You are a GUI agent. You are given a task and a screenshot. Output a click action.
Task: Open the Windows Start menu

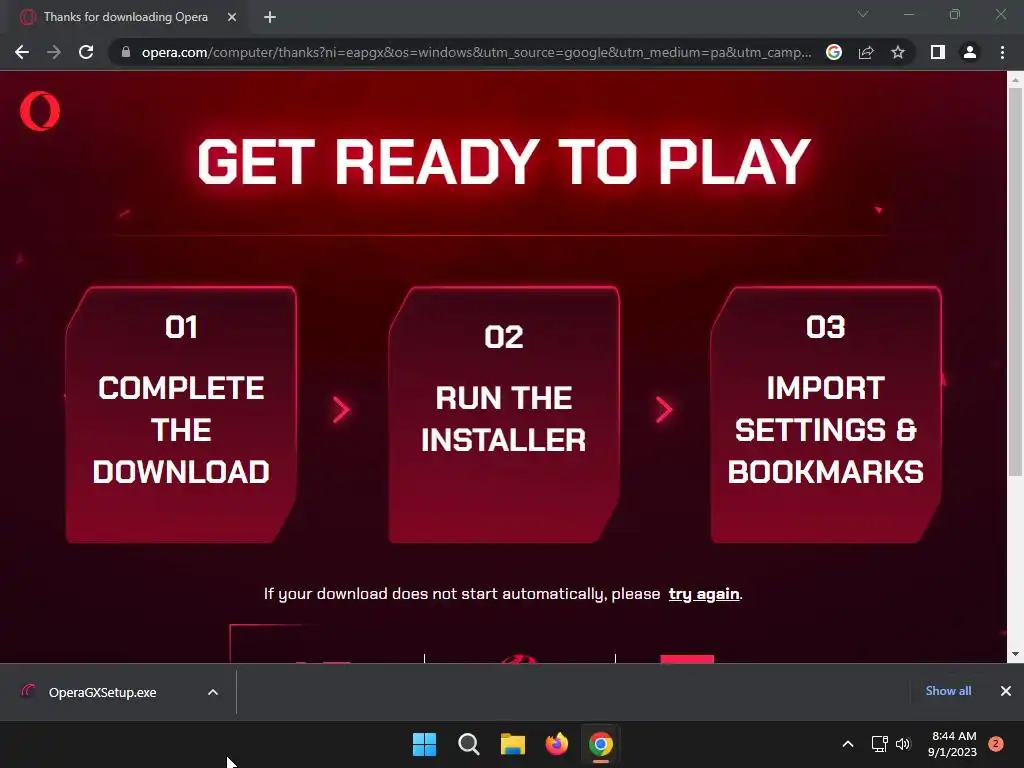[x=424, y=744]
